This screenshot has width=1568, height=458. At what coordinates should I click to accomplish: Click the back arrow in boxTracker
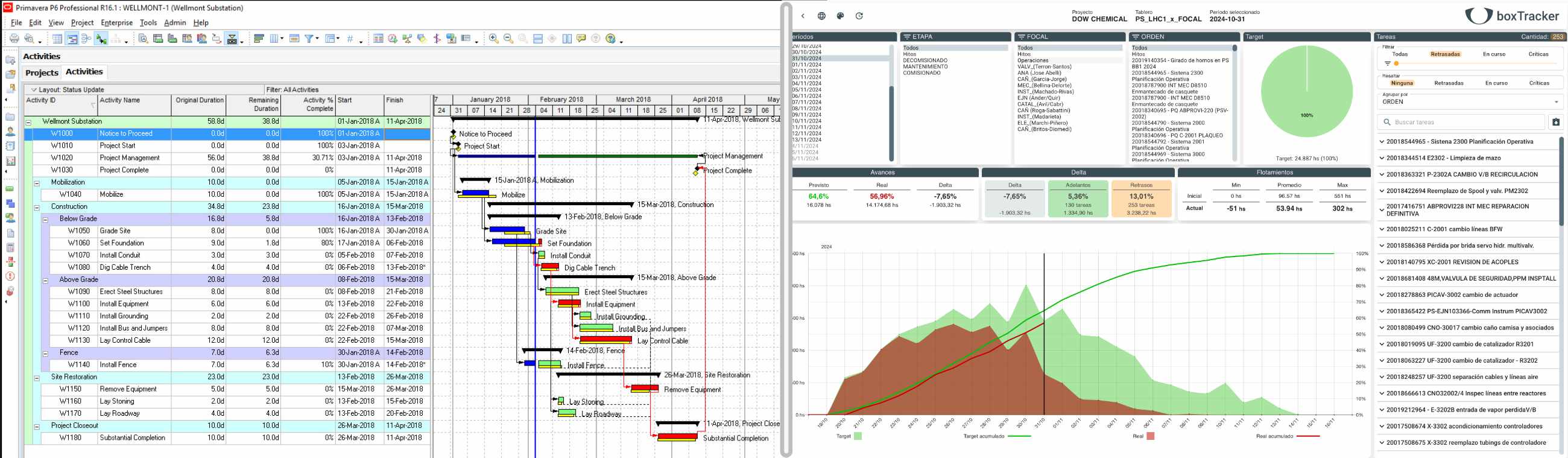click(x=803, y=16)
